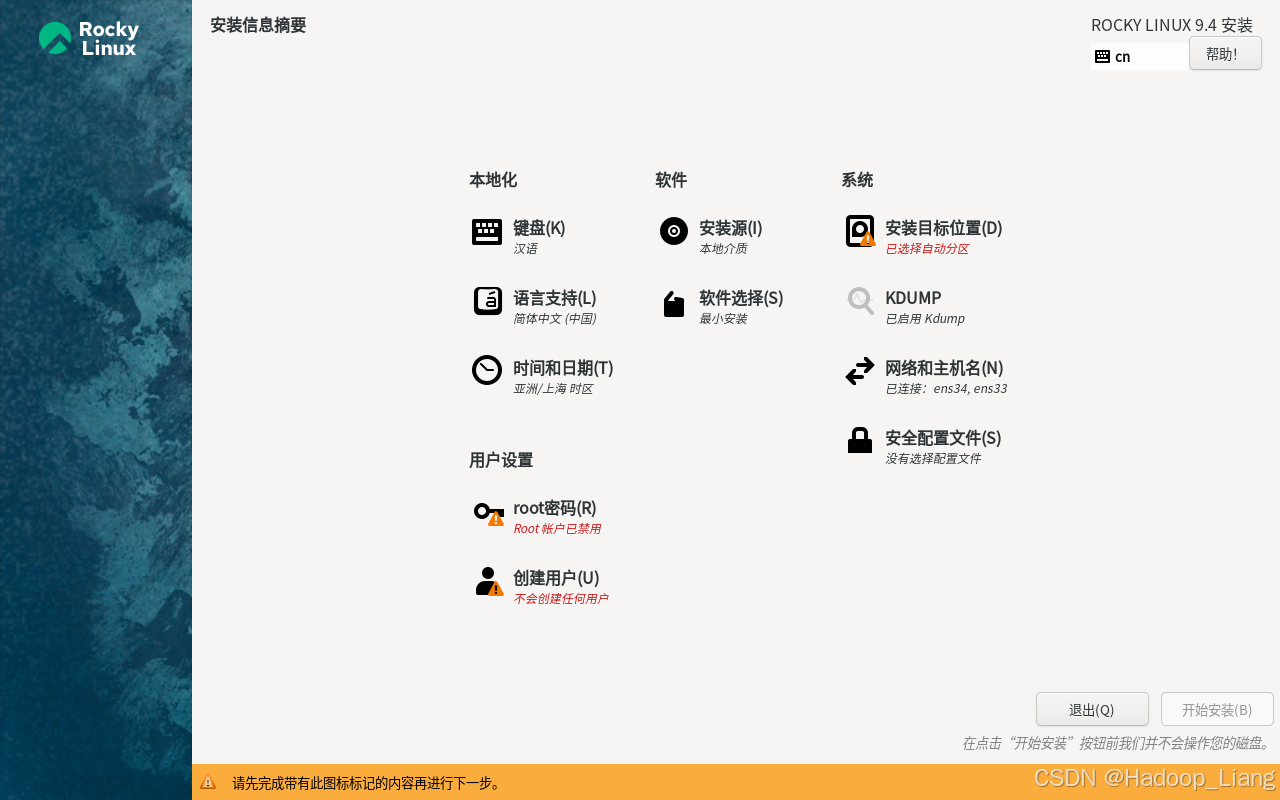Open the KDUMP magnifier icon
Viewport: 1280px width, 800px height.
860,300
